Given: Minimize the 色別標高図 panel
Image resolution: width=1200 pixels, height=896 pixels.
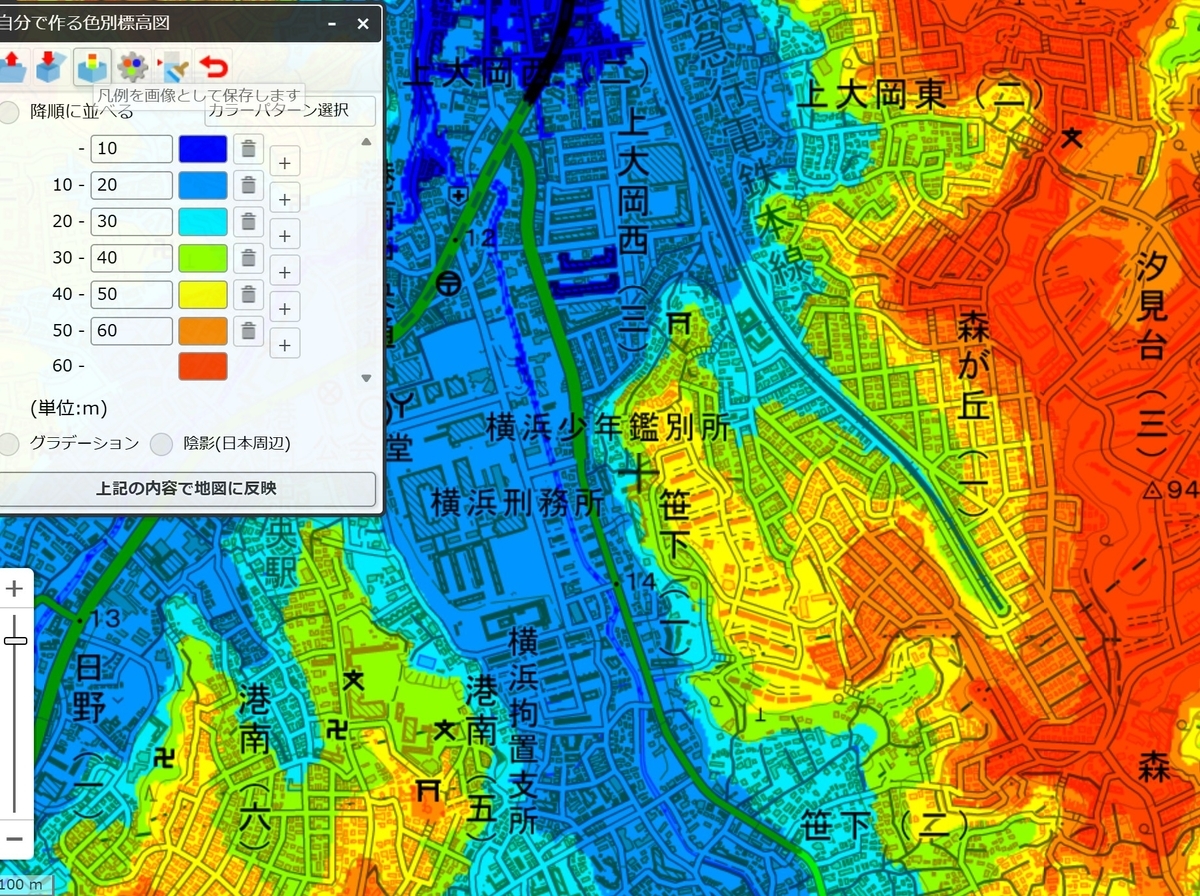Looking at the screenshot, I should pyautogui.click(x=331, y=21).
